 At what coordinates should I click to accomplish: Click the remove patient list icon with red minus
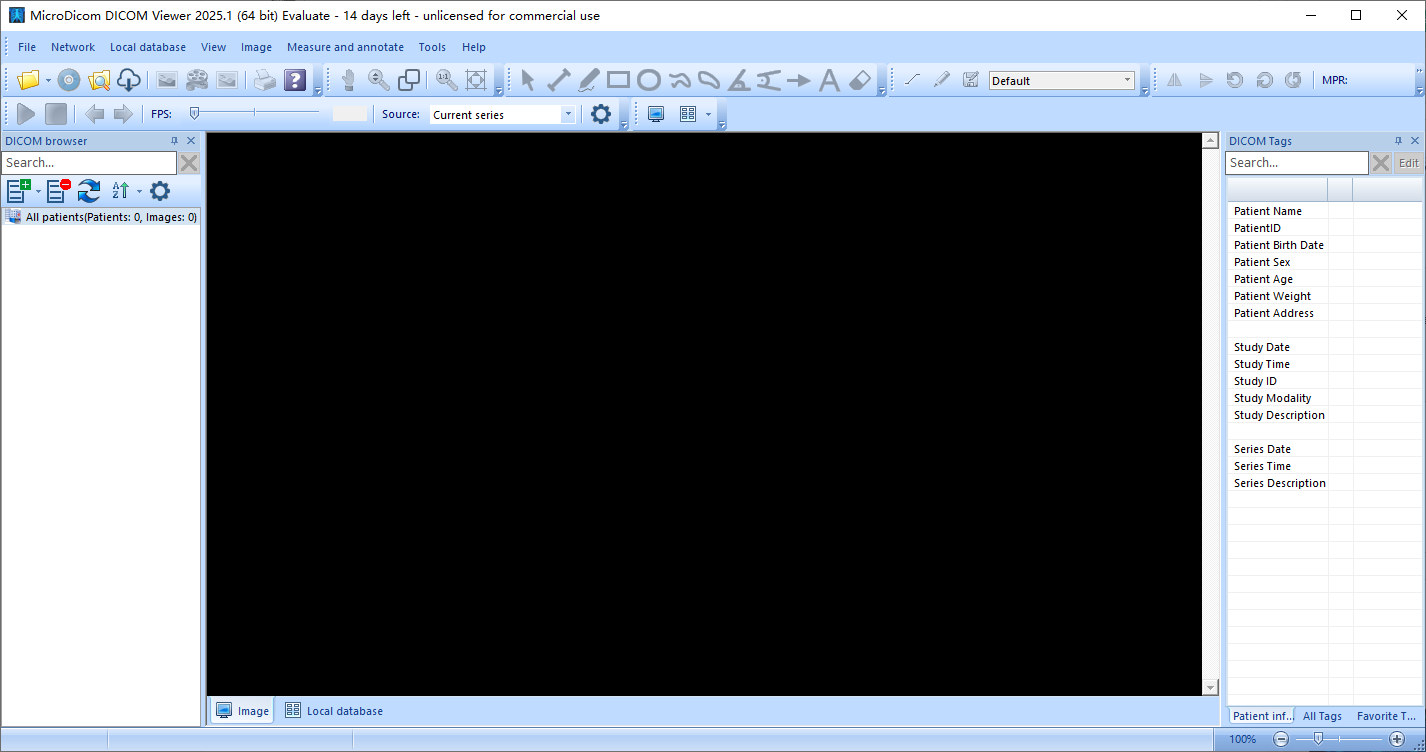59,190
